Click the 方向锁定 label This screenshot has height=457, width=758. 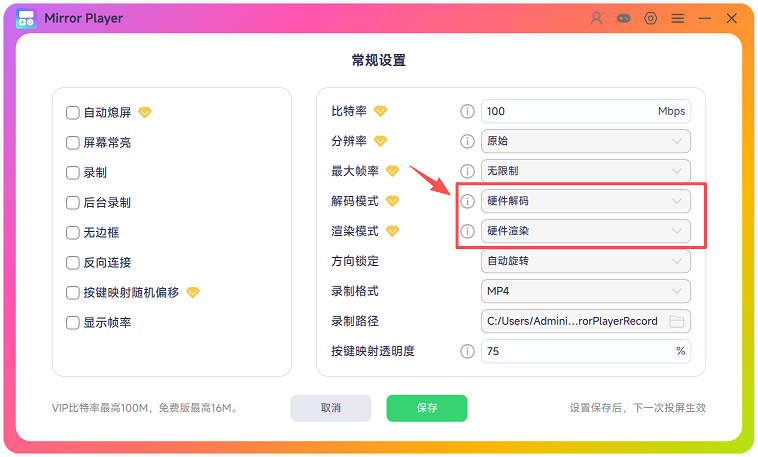(x=355, y=261)
